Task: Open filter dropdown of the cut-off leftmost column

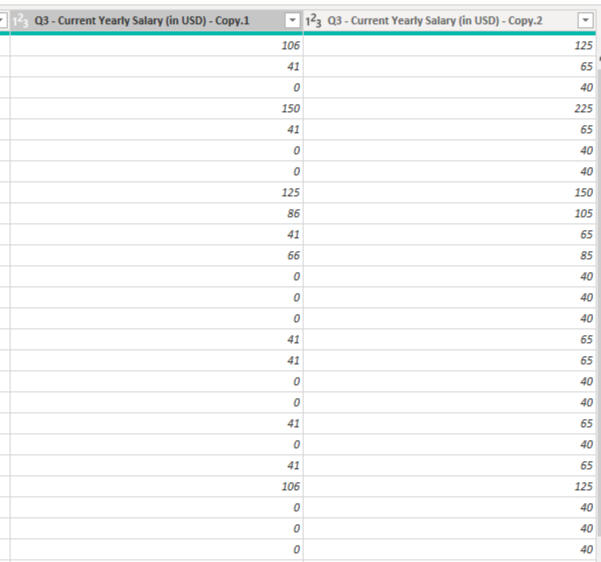Action: 4,20
